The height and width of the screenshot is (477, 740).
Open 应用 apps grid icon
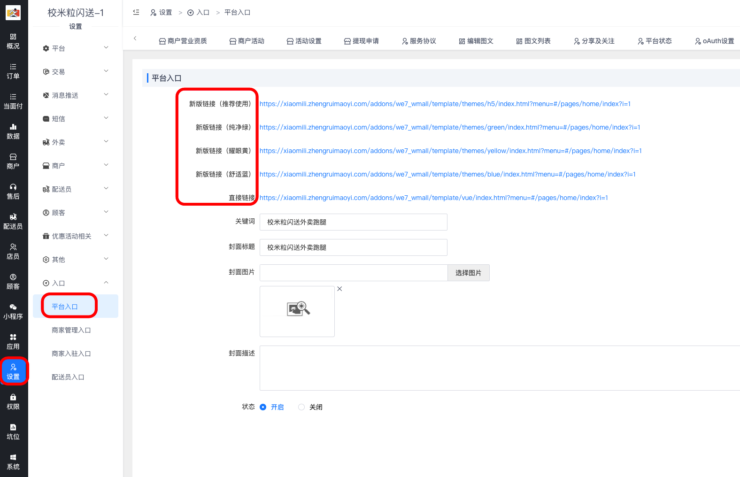[13, 341]
